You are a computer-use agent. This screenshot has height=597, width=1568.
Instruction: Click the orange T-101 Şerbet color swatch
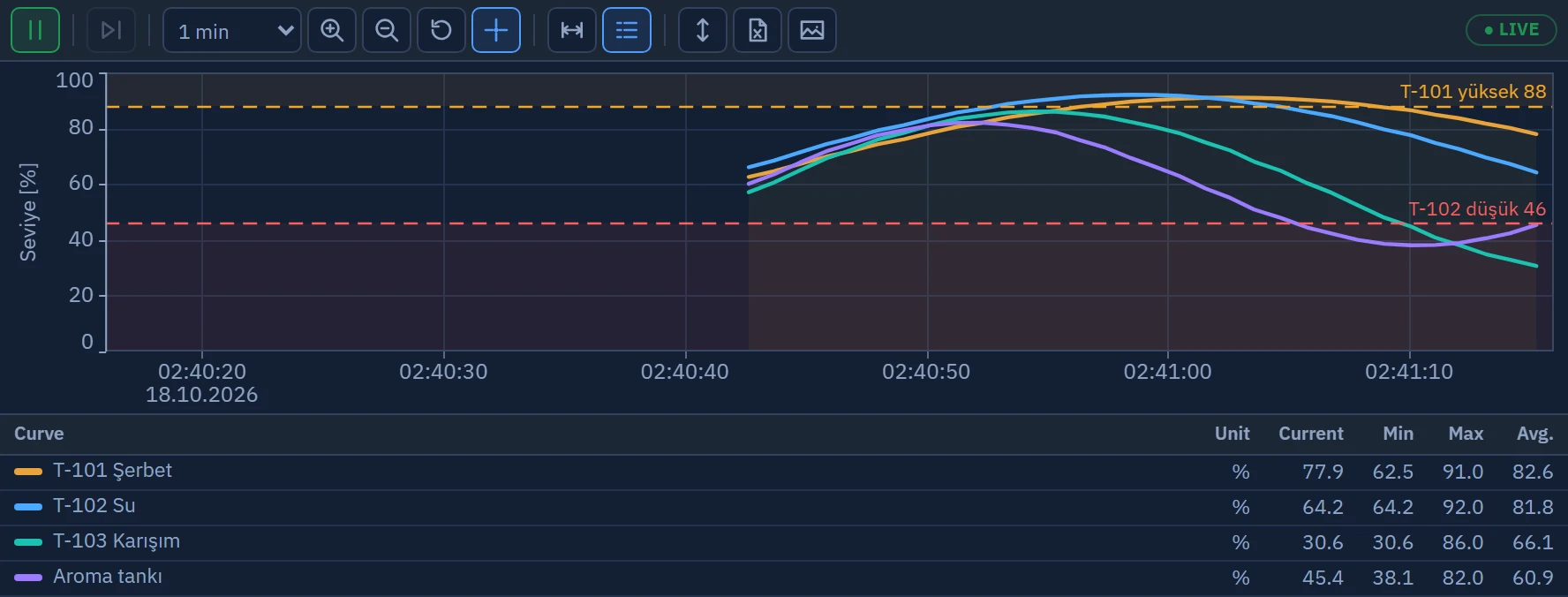click(28, 472)
